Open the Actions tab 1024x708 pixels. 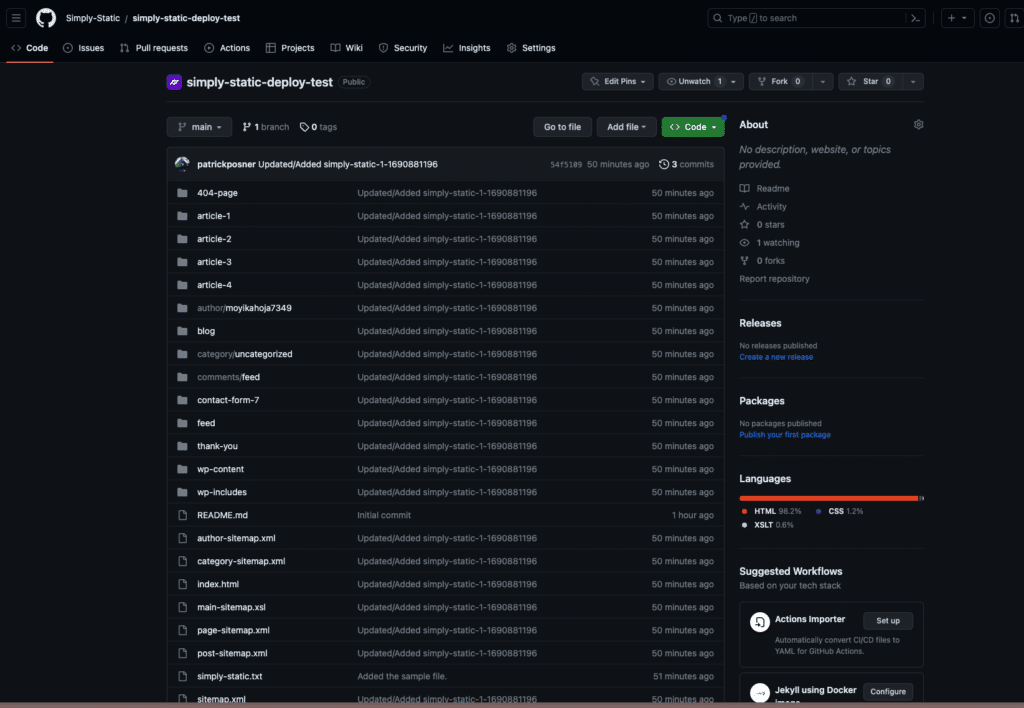[x=227, y=48]
